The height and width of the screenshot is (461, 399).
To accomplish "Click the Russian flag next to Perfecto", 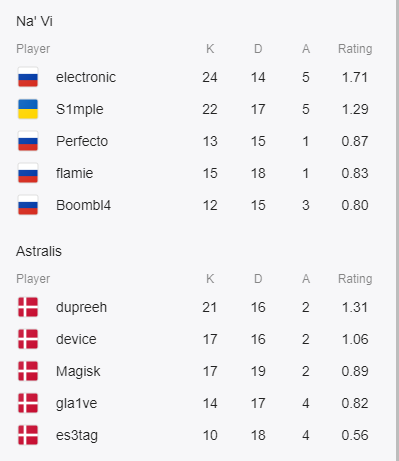I will pyautogui.click(x=28, y=141).
